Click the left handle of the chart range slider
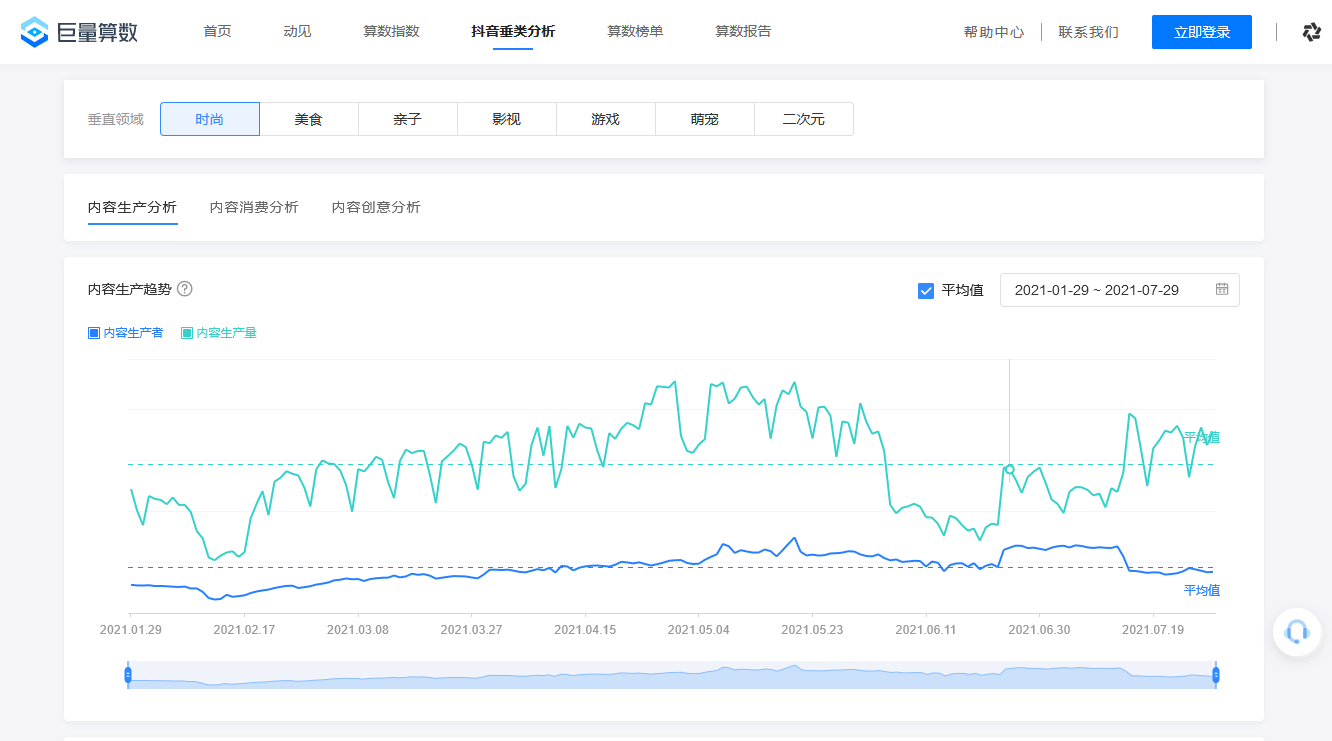The width and height of the screenshot is (1332, 741). click(128, 675)
